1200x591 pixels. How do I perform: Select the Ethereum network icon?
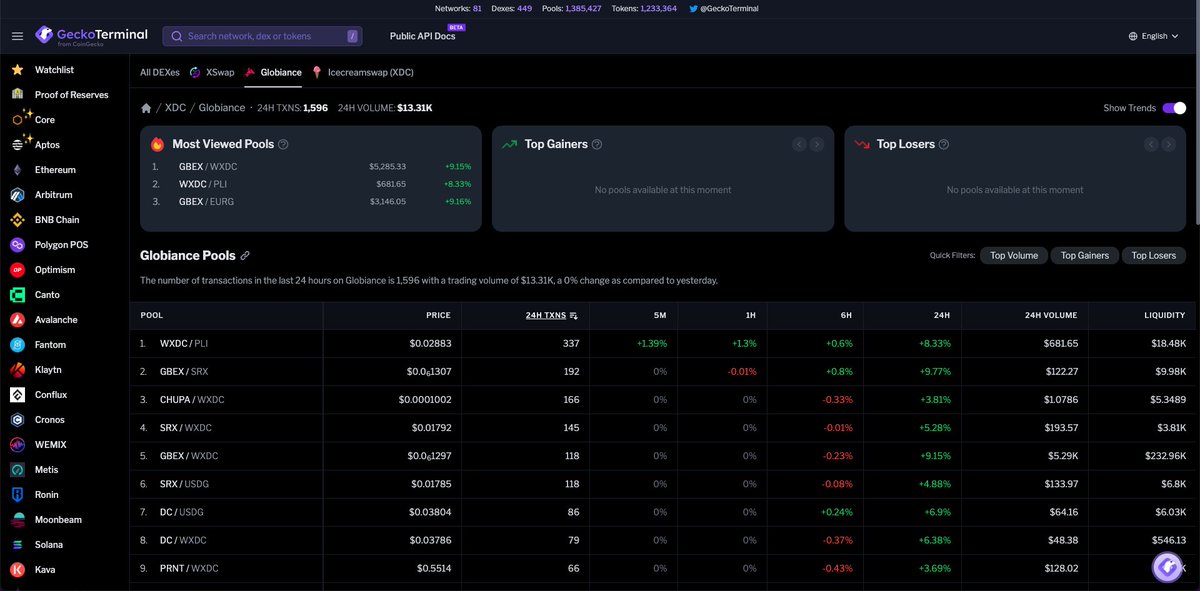17,170
